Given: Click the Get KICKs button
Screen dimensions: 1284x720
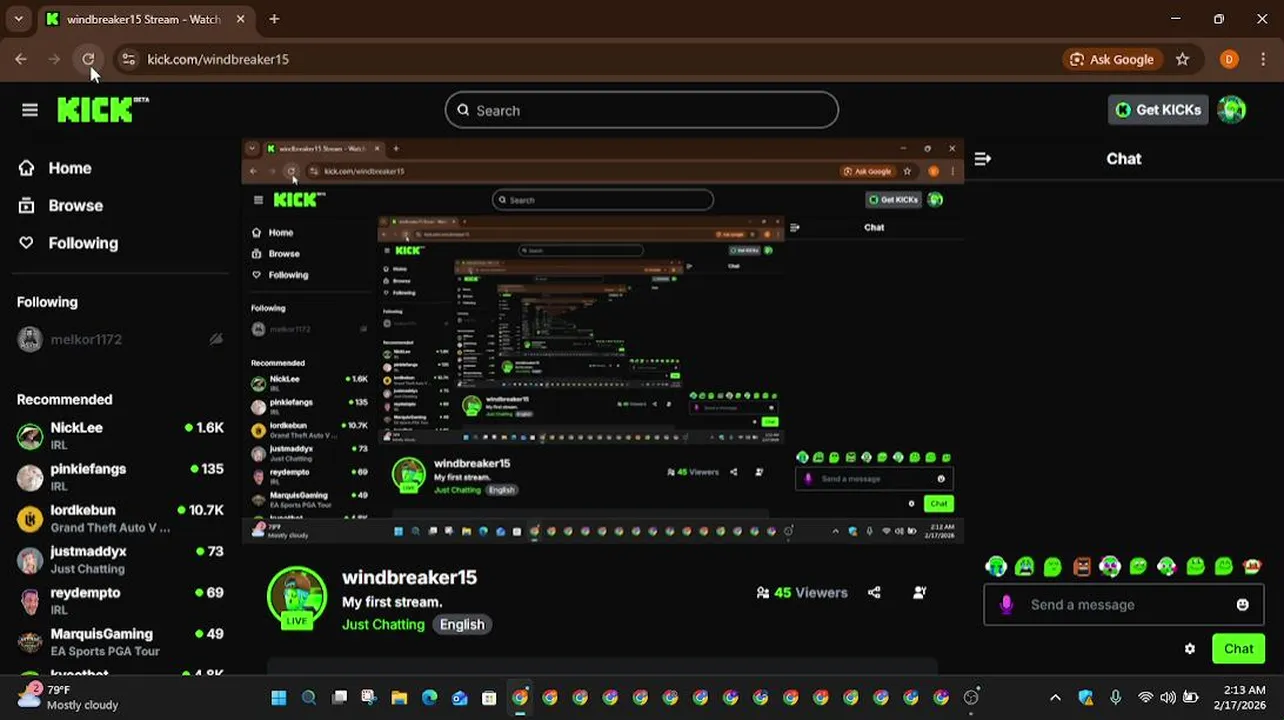Looking at the screenshot, I should coord(1158,110).
